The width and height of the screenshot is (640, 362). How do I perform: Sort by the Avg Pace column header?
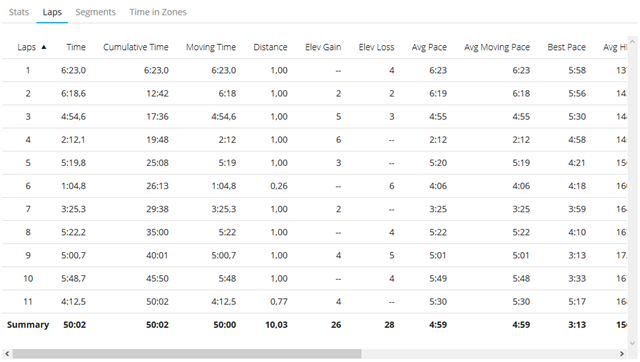429,47
